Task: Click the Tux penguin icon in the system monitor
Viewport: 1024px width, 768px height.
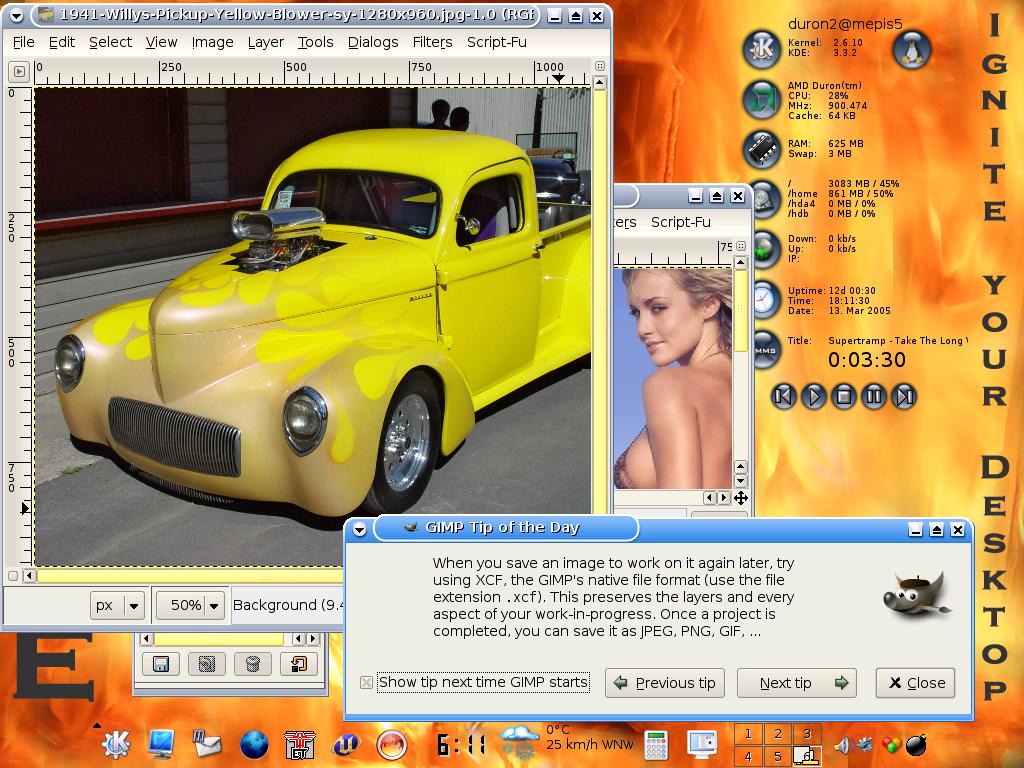Action: tap(910, 48)
